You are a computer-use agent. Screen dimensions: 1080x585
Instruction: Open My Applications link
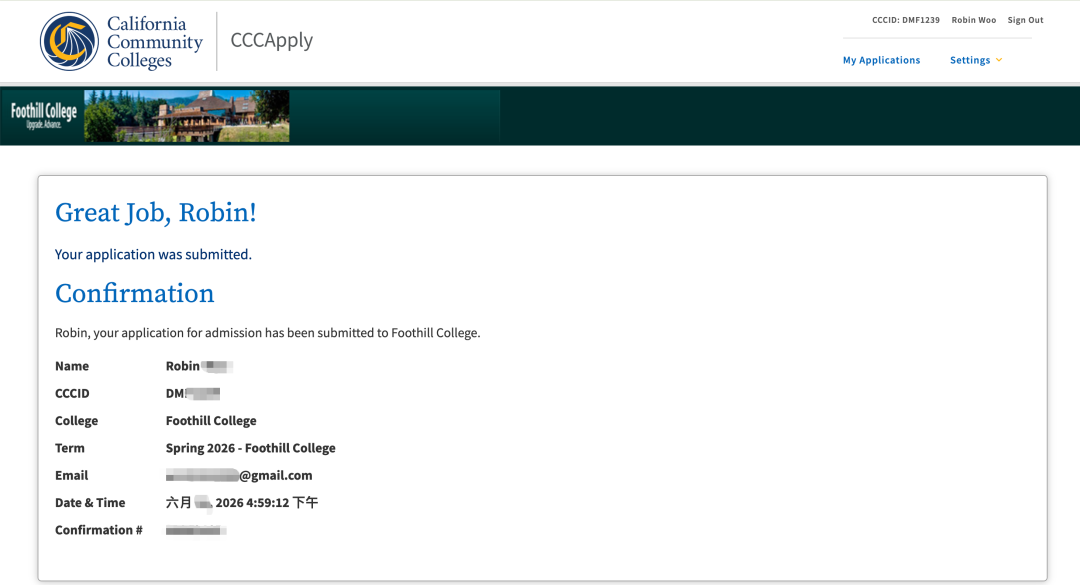[881, 60]
